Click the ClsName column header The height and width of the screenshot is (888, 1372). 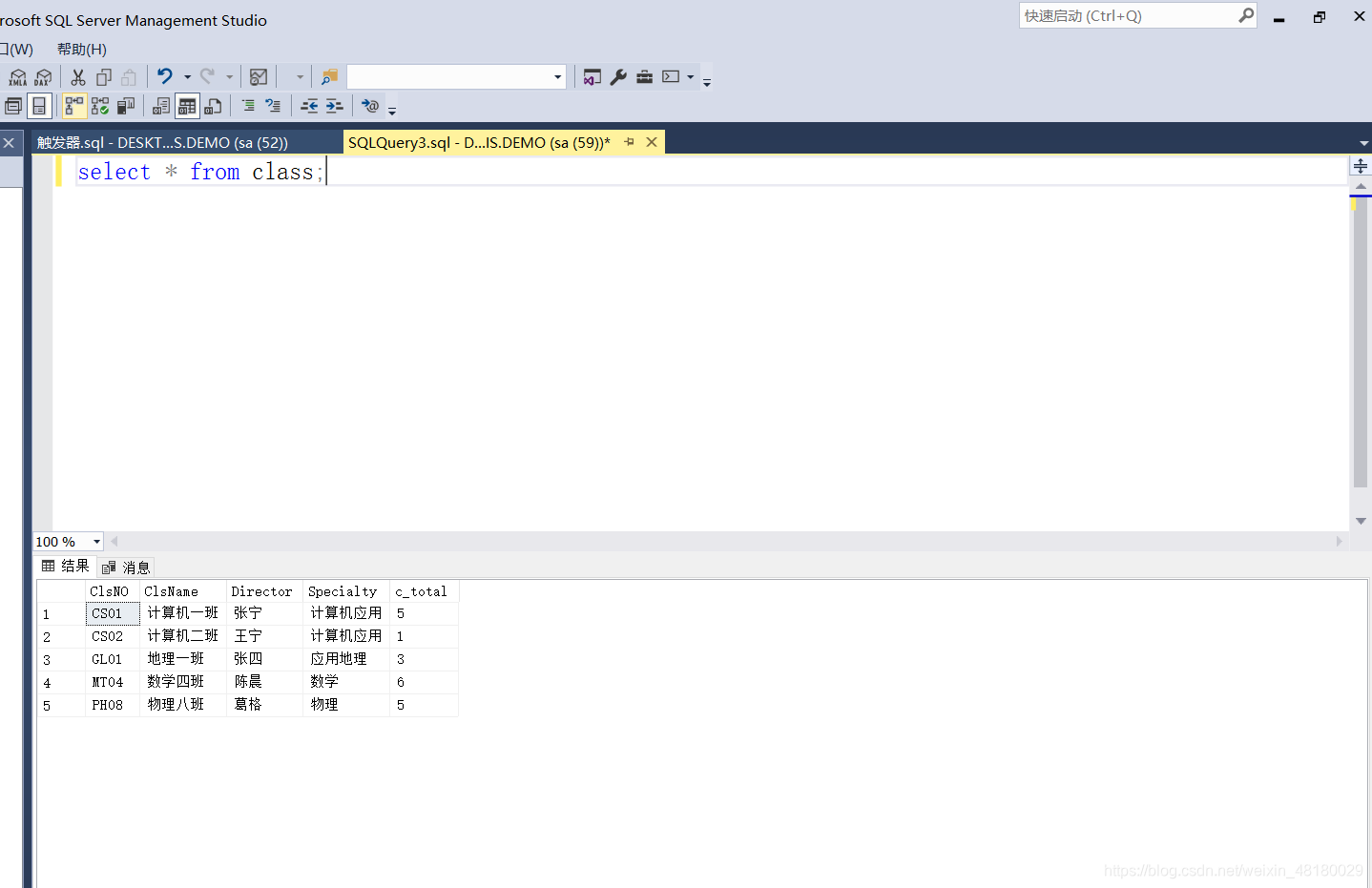pos(183,591)
